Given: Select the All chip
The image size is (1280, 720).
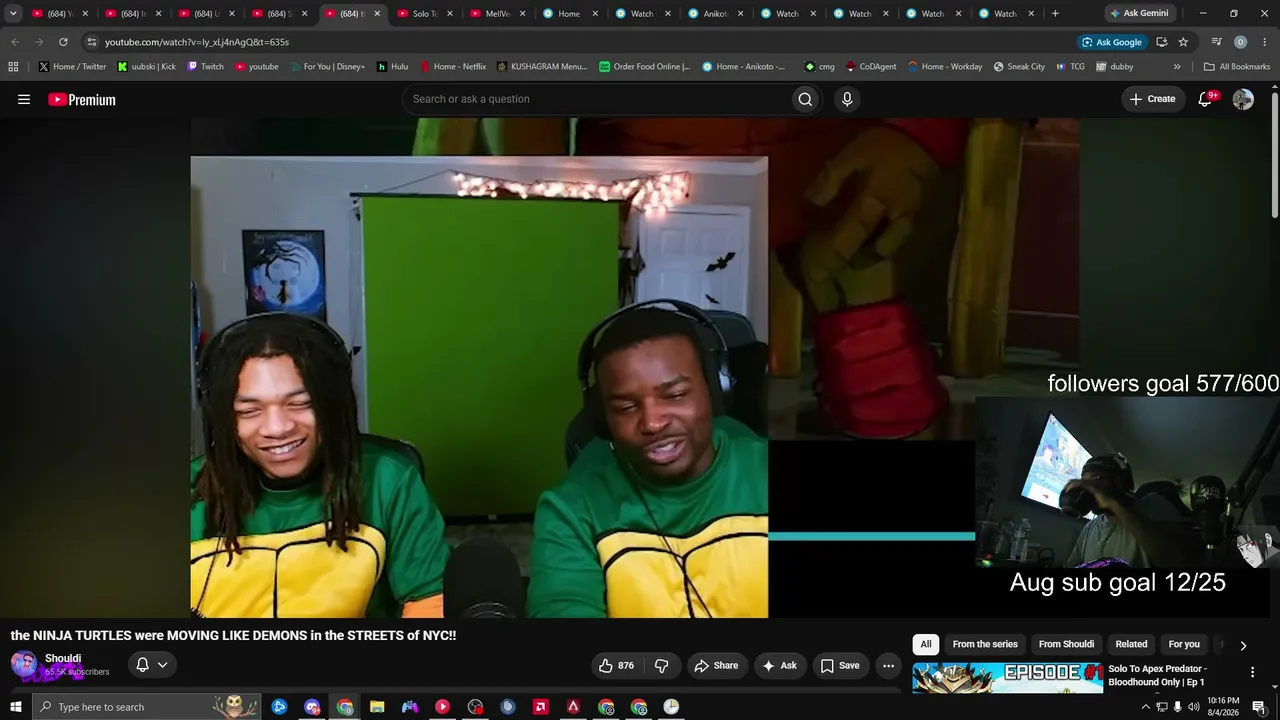Looking at the screenshot, I should pyautogui.click(x=926, y=644).
